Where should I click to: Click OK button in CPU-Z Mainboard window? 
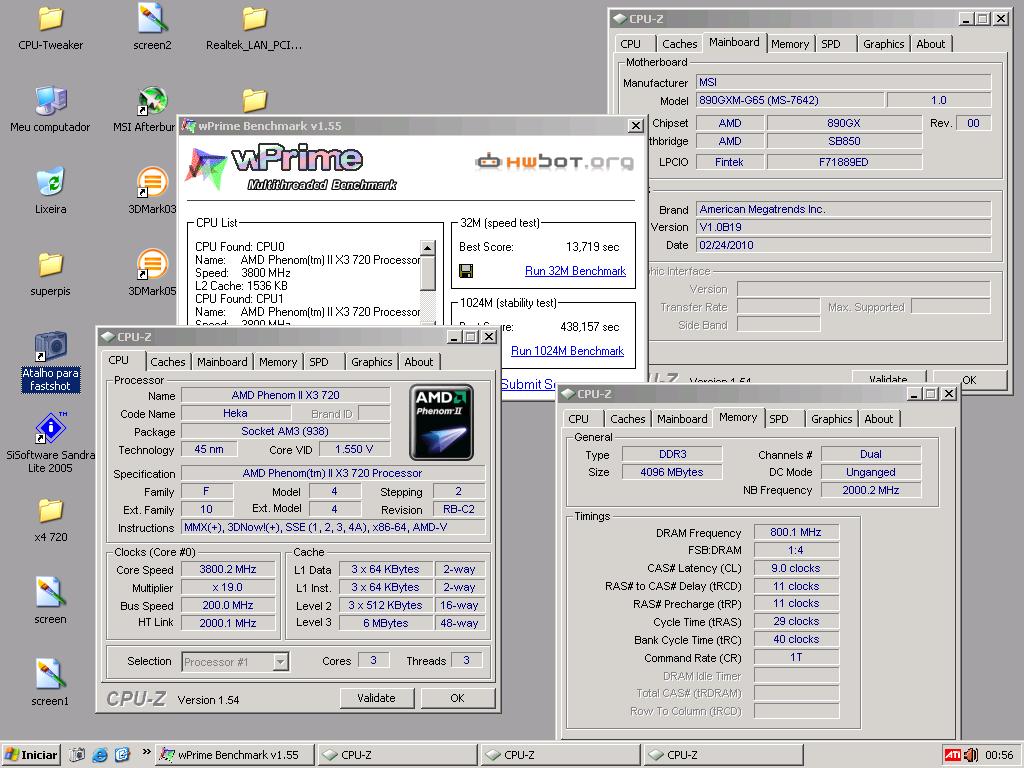pyautogui.click(x=969, y=379)
